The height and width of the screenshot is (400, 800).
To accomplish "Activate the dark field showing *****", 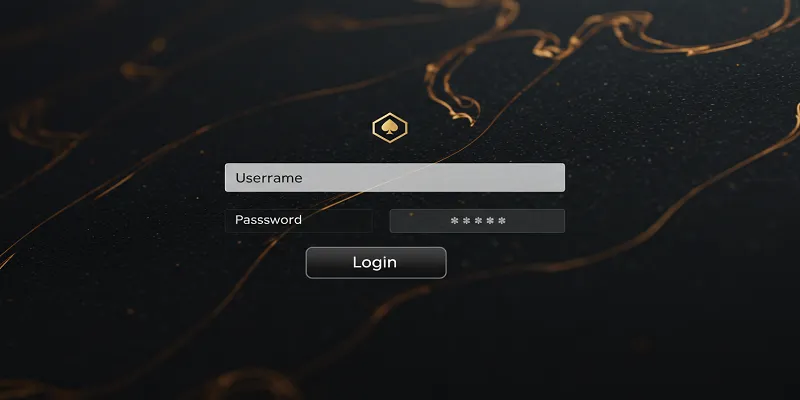I will [477, 221].
